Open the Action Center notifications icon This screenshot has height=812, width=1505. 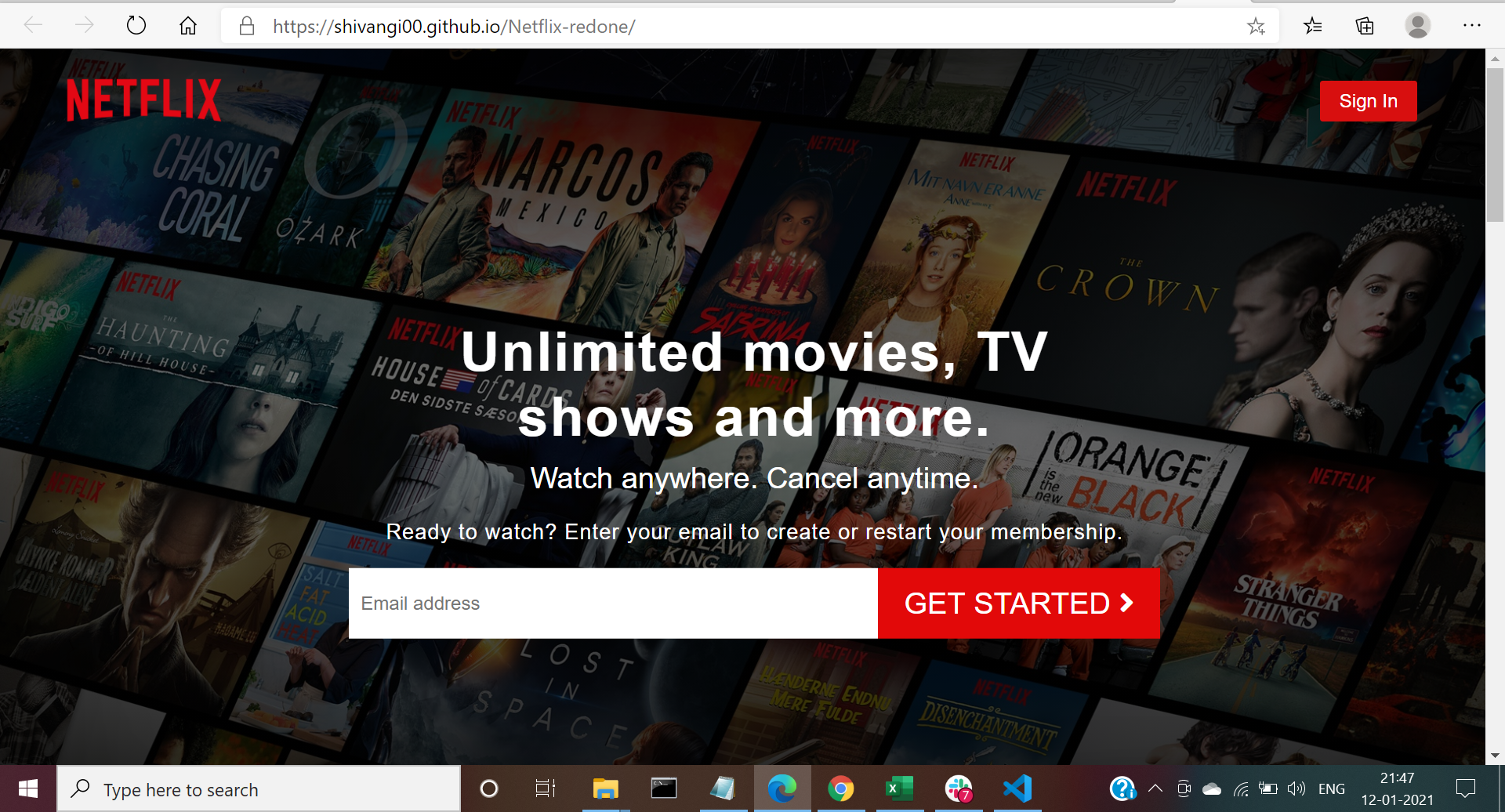(x=1465, y=788)
